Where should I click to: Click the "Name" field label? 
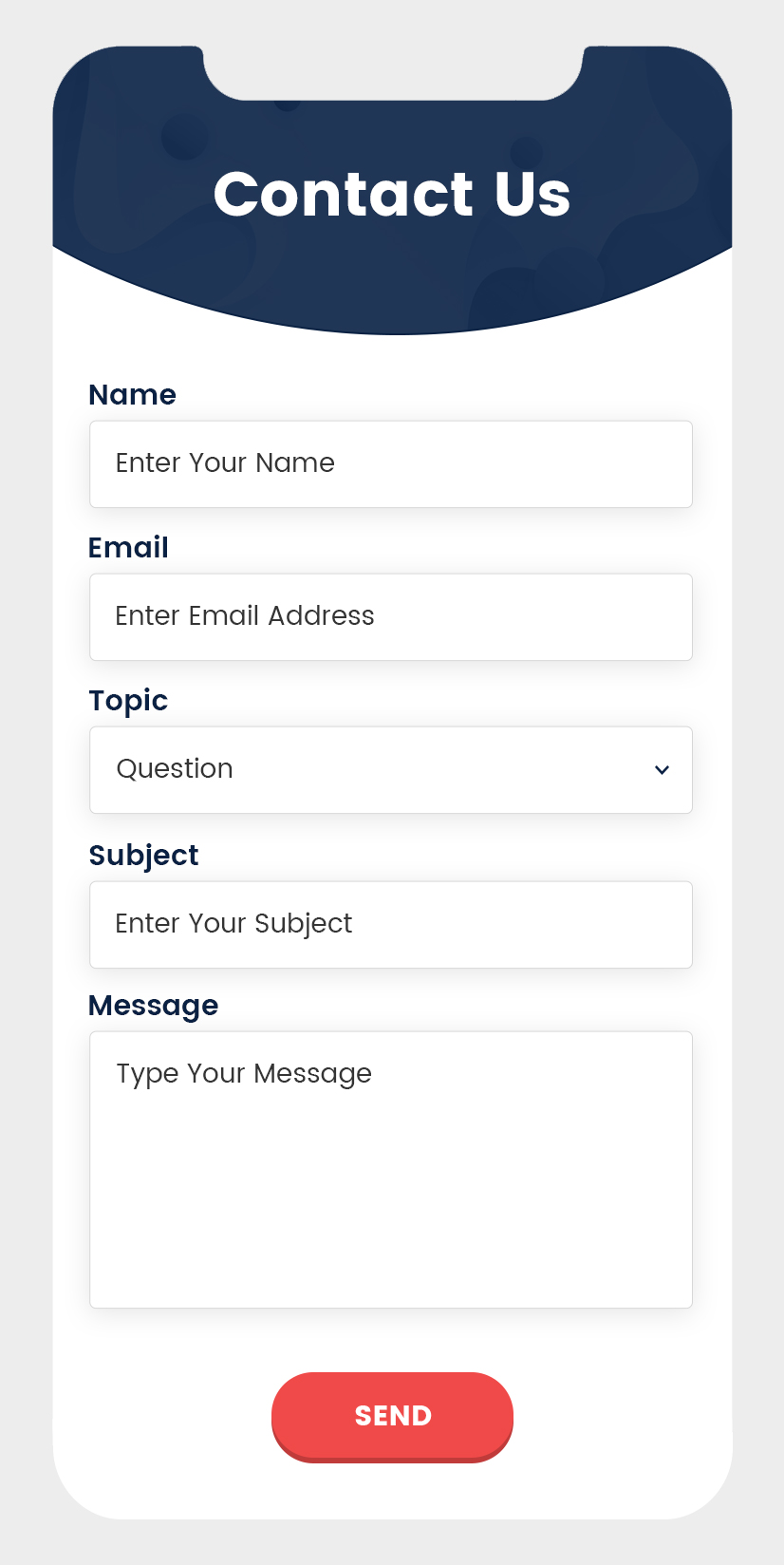132,395
